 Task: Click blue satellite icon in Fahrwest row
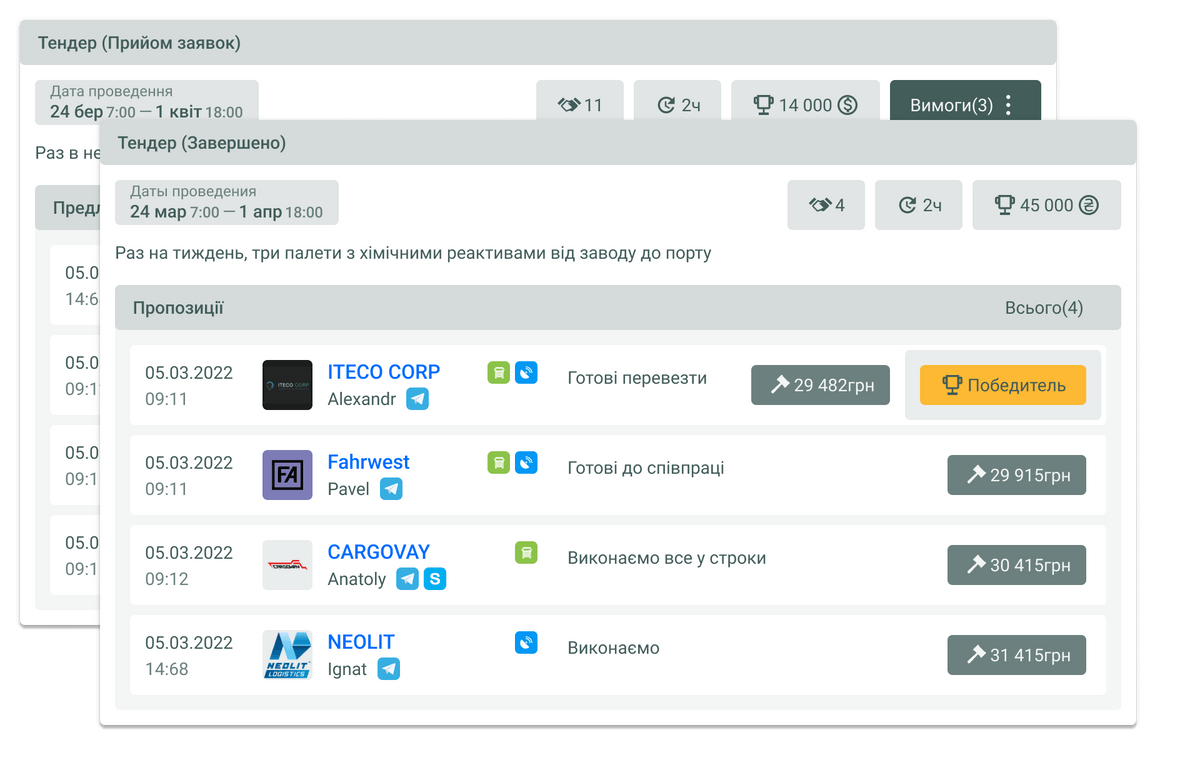[526, 462]
